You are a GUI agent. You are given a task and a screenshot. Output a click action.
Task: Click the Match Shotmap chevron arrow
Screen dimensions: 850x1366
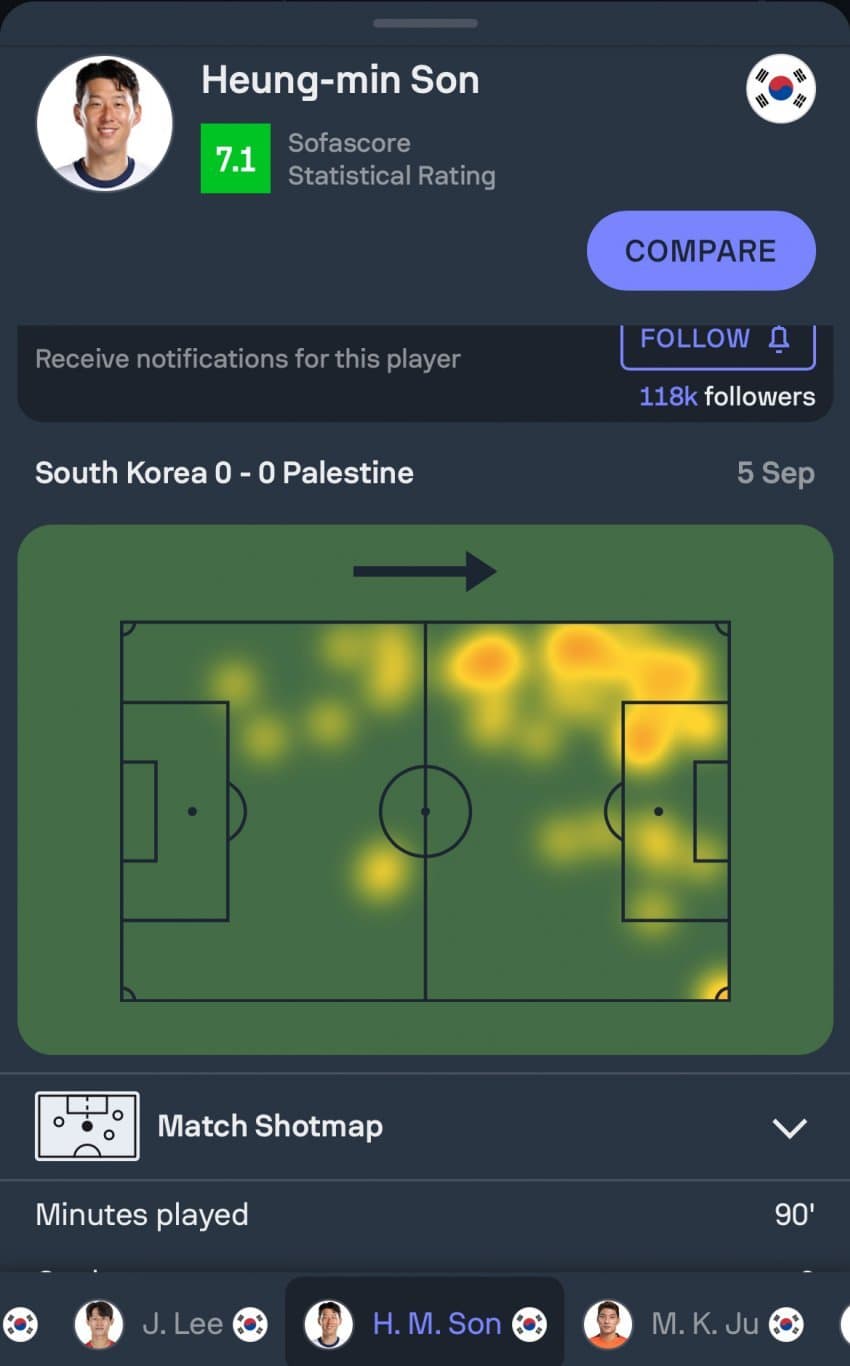pyautogui.click(x=789, y=1128)
